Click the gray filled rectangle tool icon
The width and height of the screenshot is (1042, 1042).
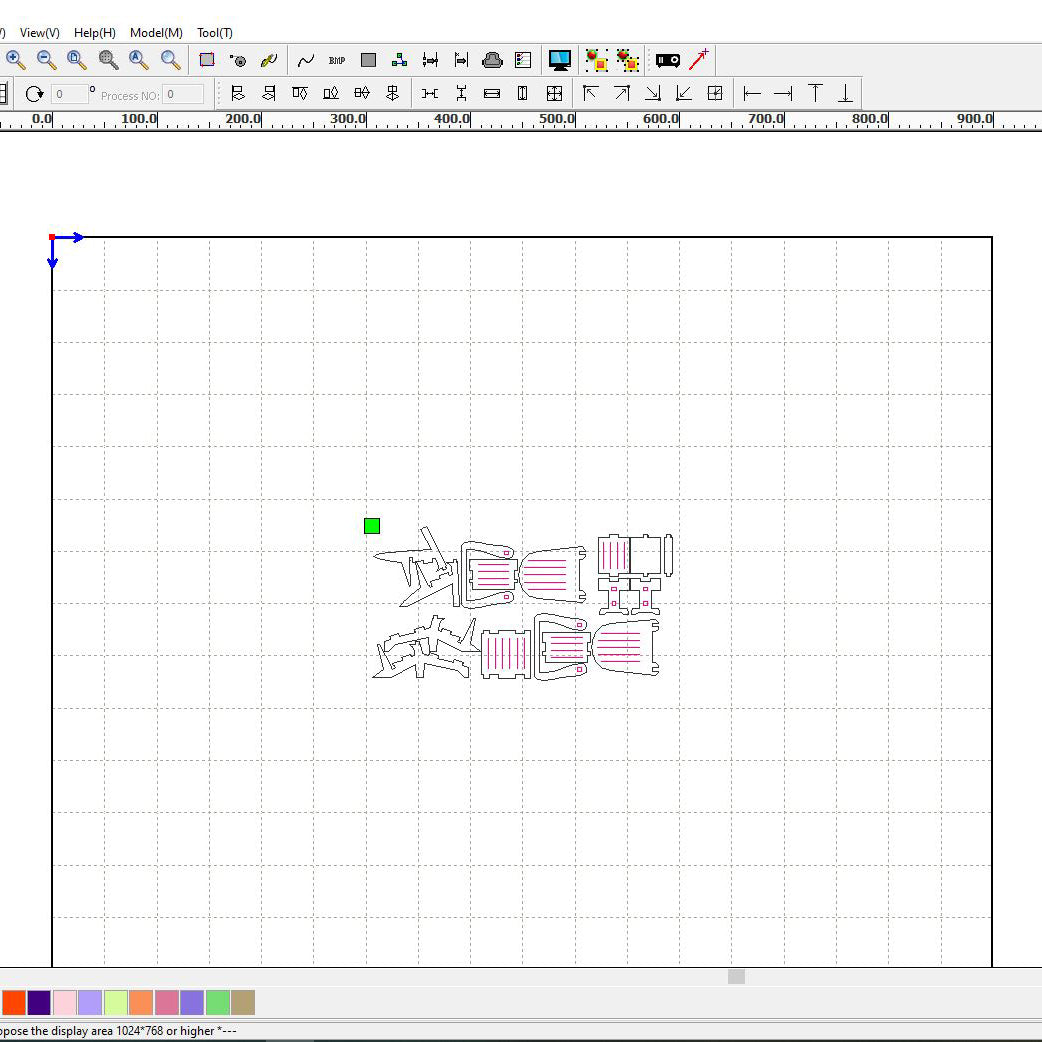click(x=368, y=60)
